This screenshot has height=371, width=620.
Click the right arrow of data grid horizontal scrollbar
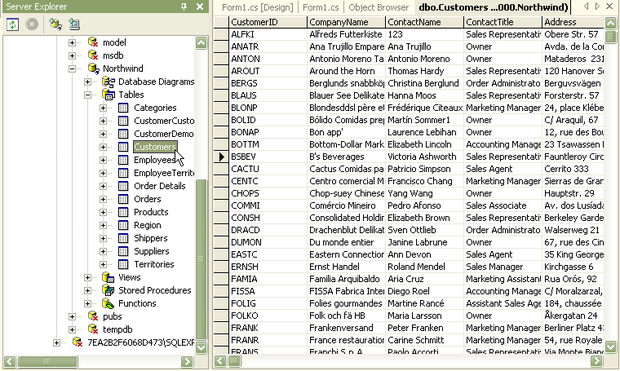(x=596, y=361)
